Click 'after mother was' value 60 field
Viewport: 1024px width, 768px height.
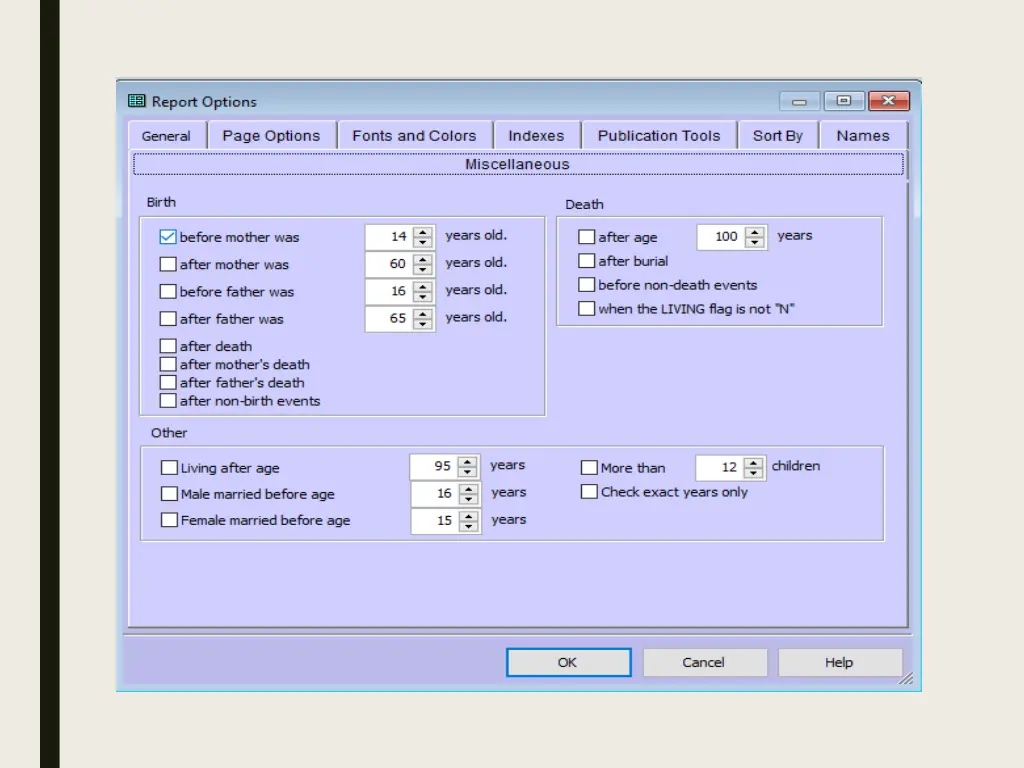[x=389, y=264]
